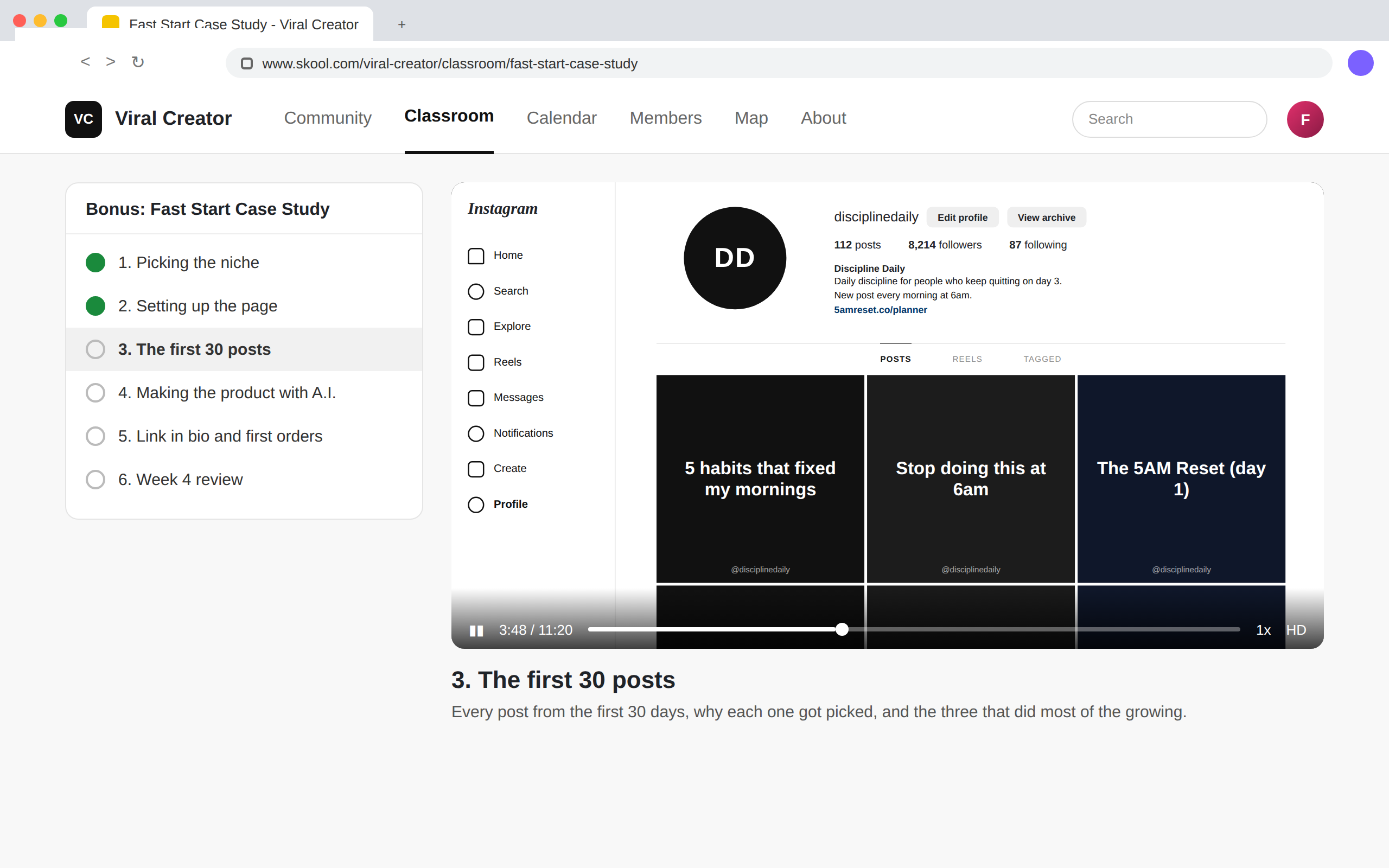1389x868 pixels.
Task: Click the DD profile picture
Action: tap(735, 258)
